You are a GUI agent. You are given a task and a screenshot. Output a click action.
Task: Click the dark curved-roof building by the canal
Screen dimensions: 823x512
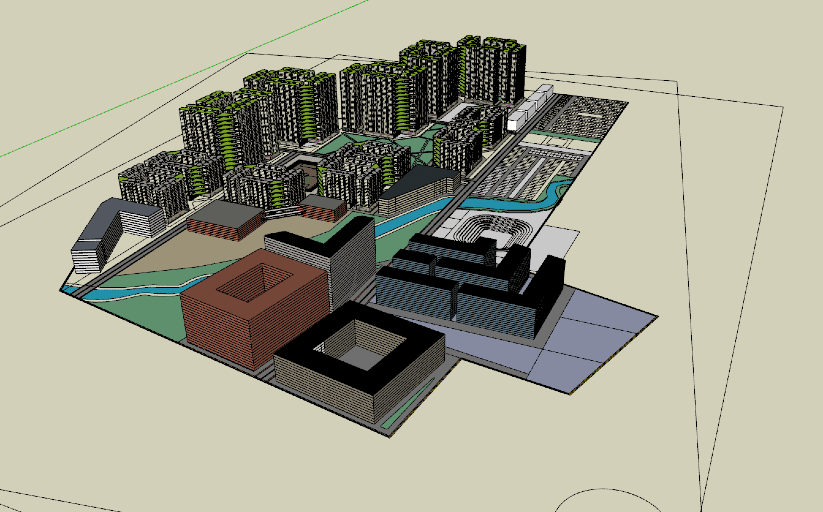pos(418,187)
